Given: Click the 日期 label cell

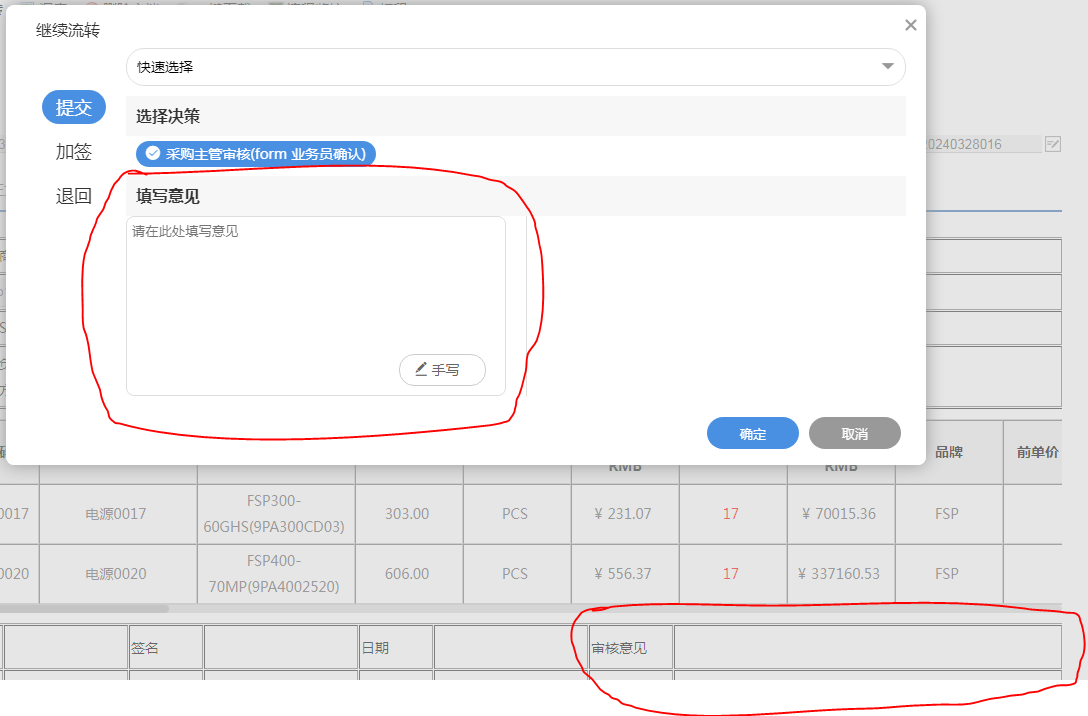Looking at the screenshot, I should pos(396,647).
